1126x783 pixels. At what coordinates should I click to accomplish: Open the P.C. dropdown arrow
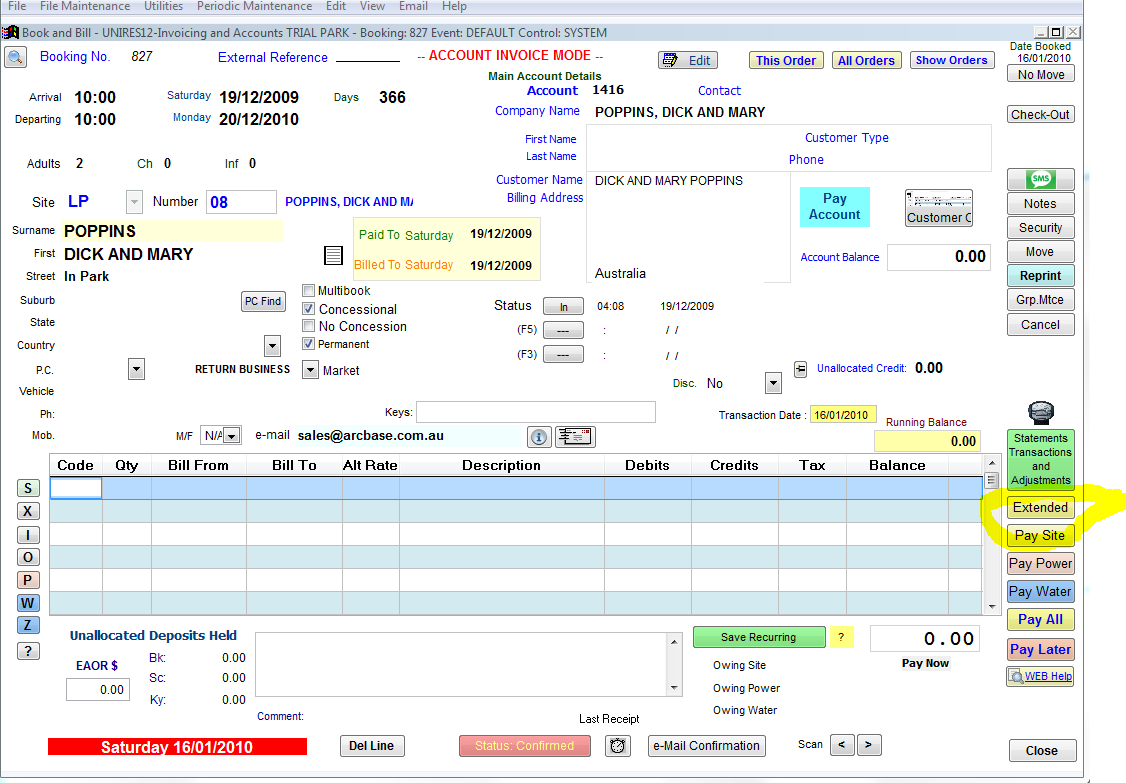(136, 369)
